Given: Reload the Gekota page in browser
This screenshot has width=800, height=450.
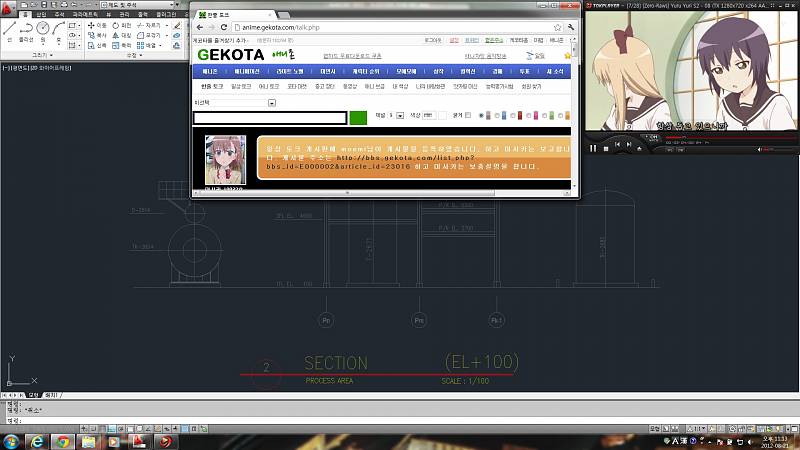Looking at the screenshot, I should click(225, 26).
